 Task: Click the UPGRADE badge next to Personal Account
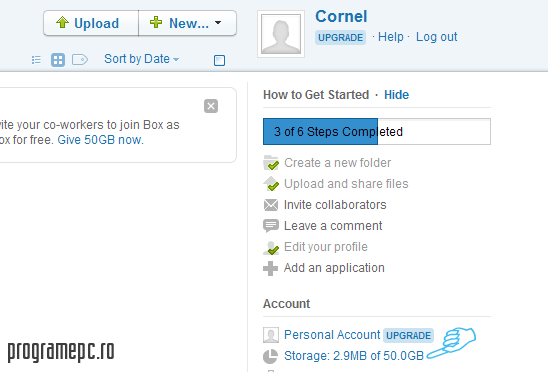(409, 336)
